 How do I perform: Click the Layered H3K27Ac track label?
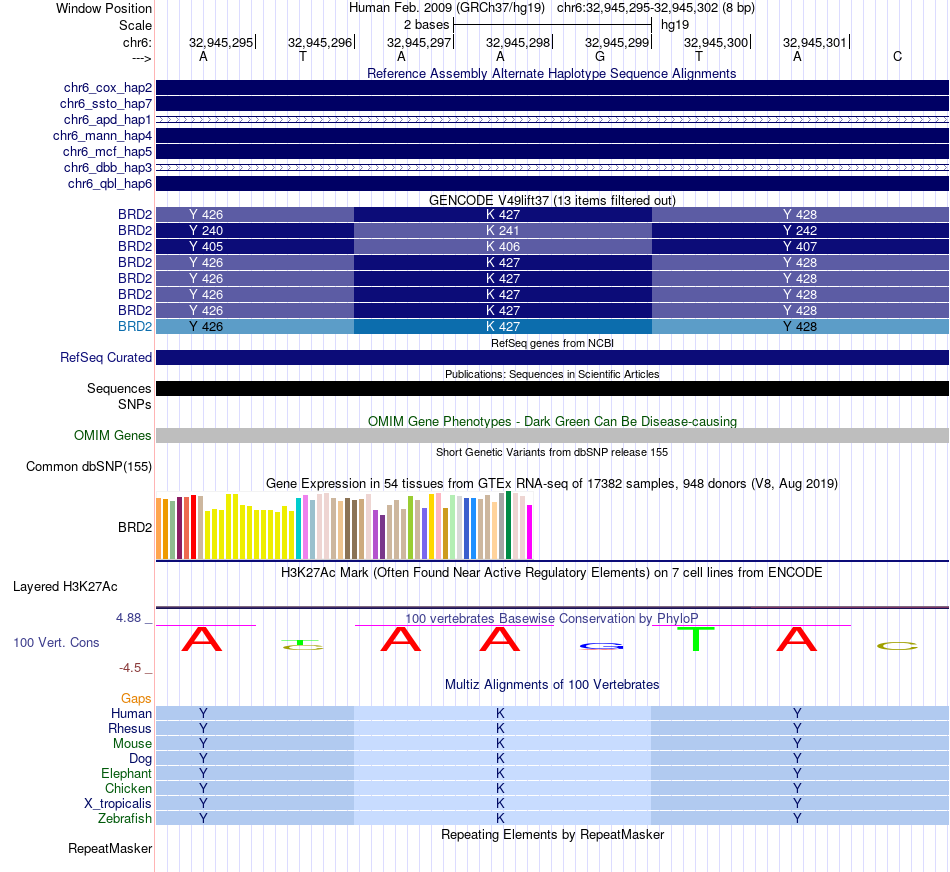coord(65,587)
